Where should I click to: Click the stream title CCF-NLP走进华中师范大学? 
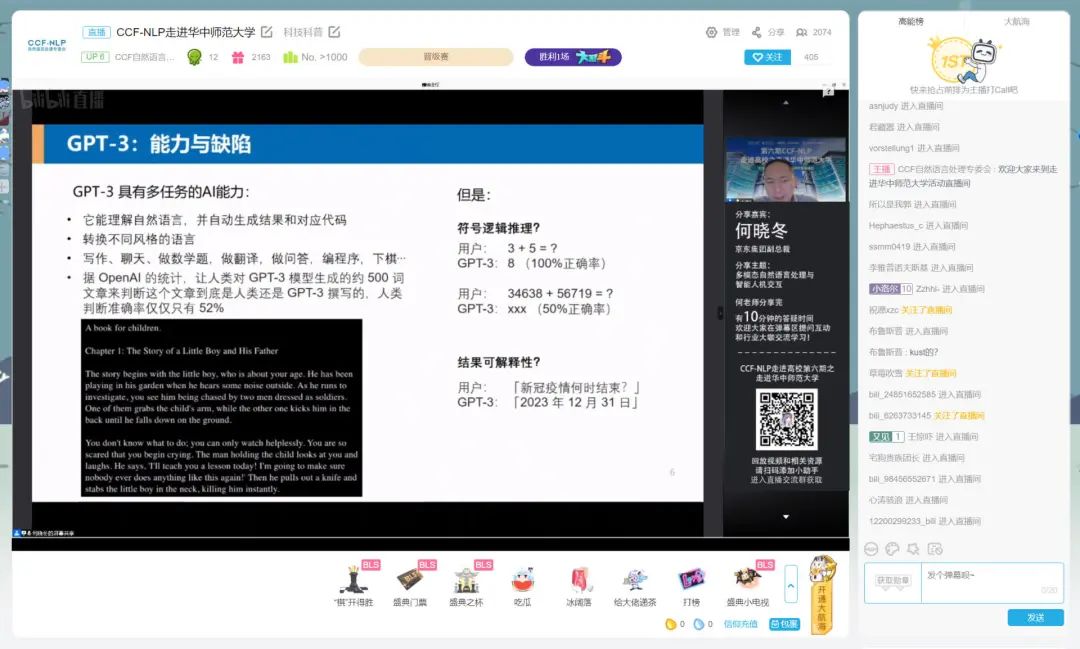185,32
